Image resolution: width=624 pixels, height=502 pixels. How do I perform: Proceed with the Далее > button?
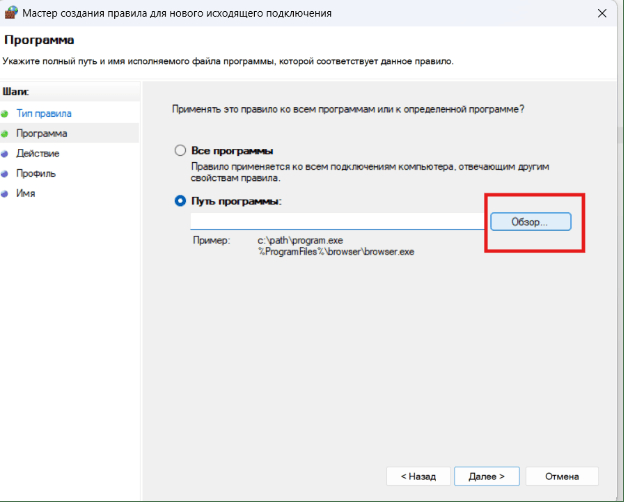[486, 476]
